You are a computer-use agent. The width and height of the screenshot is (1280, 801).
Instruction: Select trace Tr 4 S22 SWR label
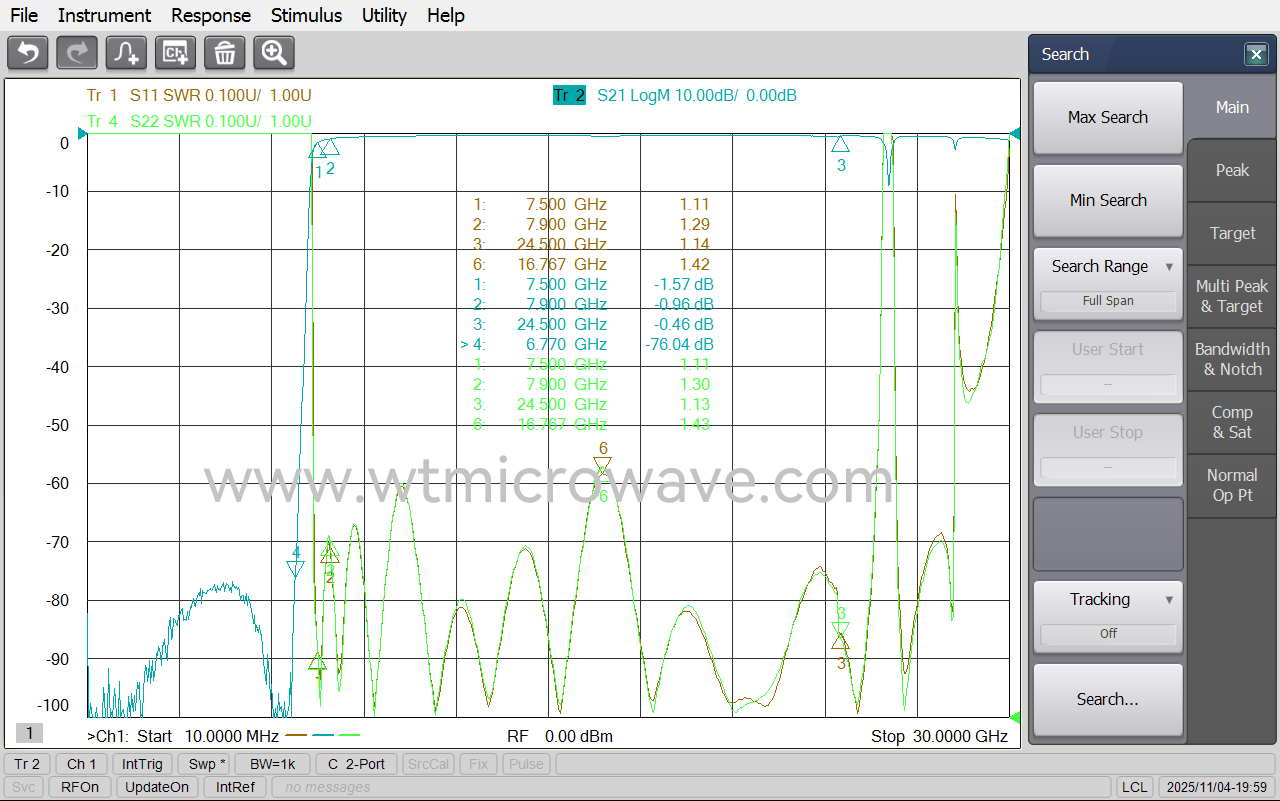coord(199,121)
